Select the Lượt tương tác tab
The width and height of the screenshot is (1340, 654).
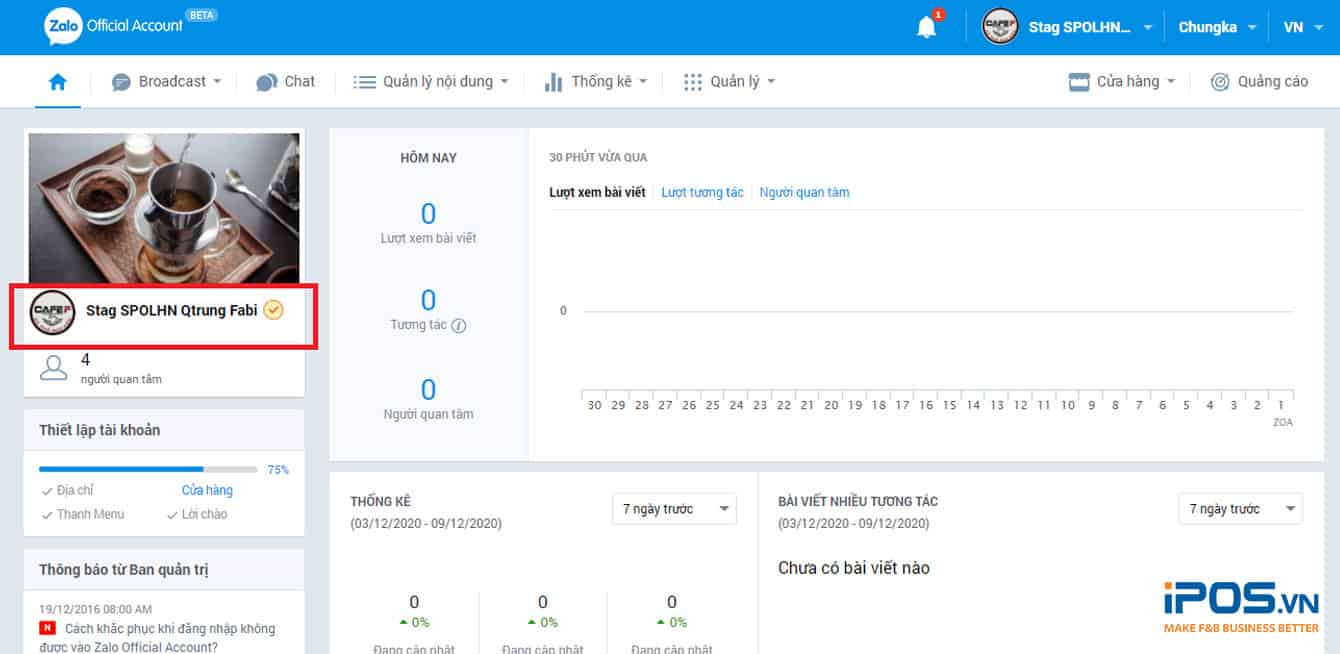pyautogui.click(x=702, y=191)
